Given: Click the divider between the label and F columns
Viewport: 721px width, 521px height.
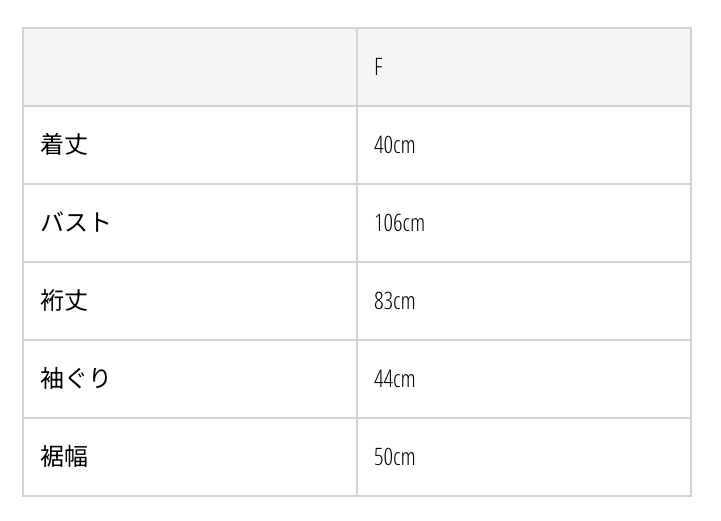Looking at the screenshot, I should click(x=357, y=262).
